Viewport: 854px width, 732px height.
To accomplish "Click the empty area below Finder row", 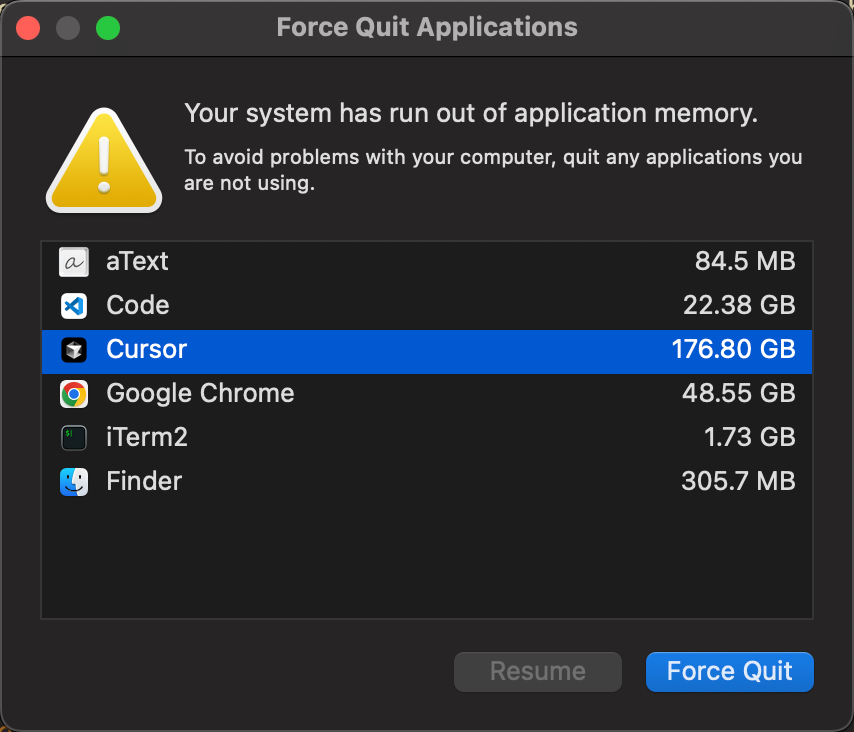I will coord(426,560).
